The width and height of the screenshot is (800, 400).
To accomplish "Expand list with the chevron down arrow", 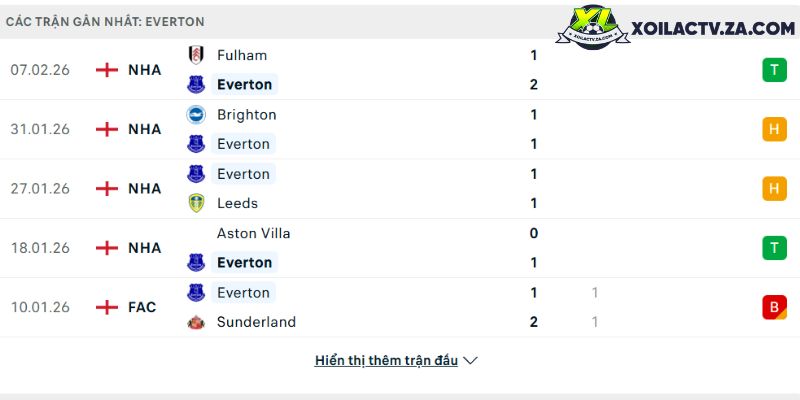I will coord(471,360).
